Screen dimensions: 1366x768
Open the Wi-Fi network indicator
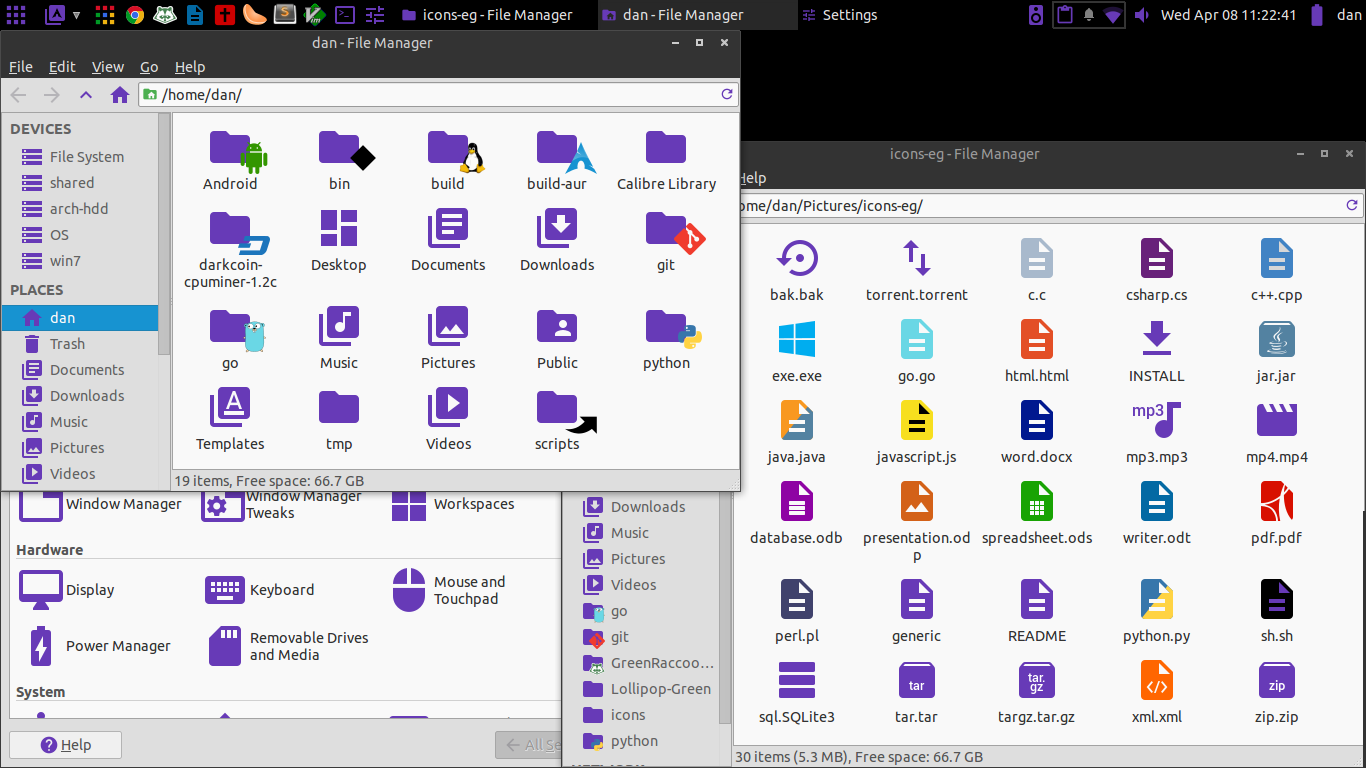[1113, 15]
